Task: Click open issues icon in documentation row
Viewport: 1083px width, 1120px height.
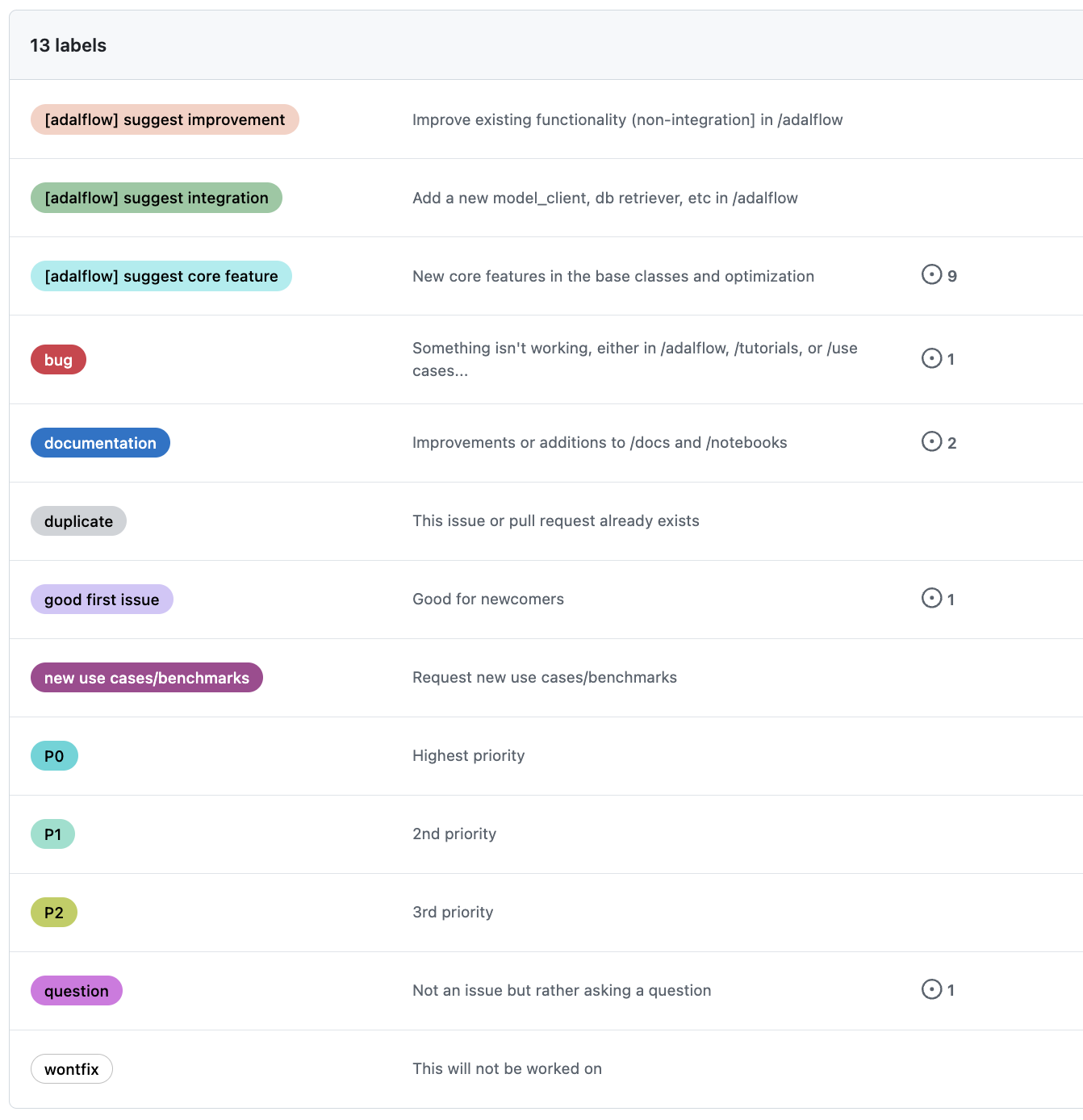Action: click(x=931, y=442)
